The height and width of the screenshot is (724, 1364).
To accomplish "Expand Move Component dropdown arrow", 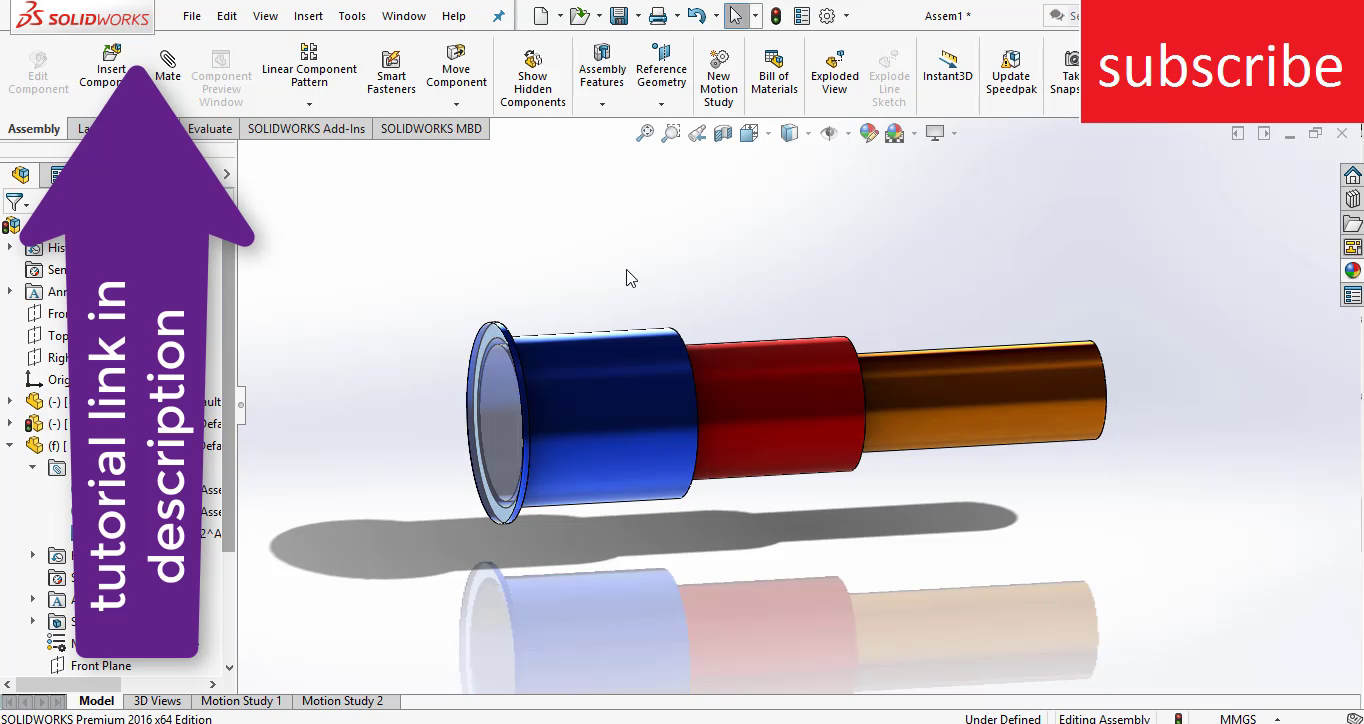I will click(x=456, y=104).
